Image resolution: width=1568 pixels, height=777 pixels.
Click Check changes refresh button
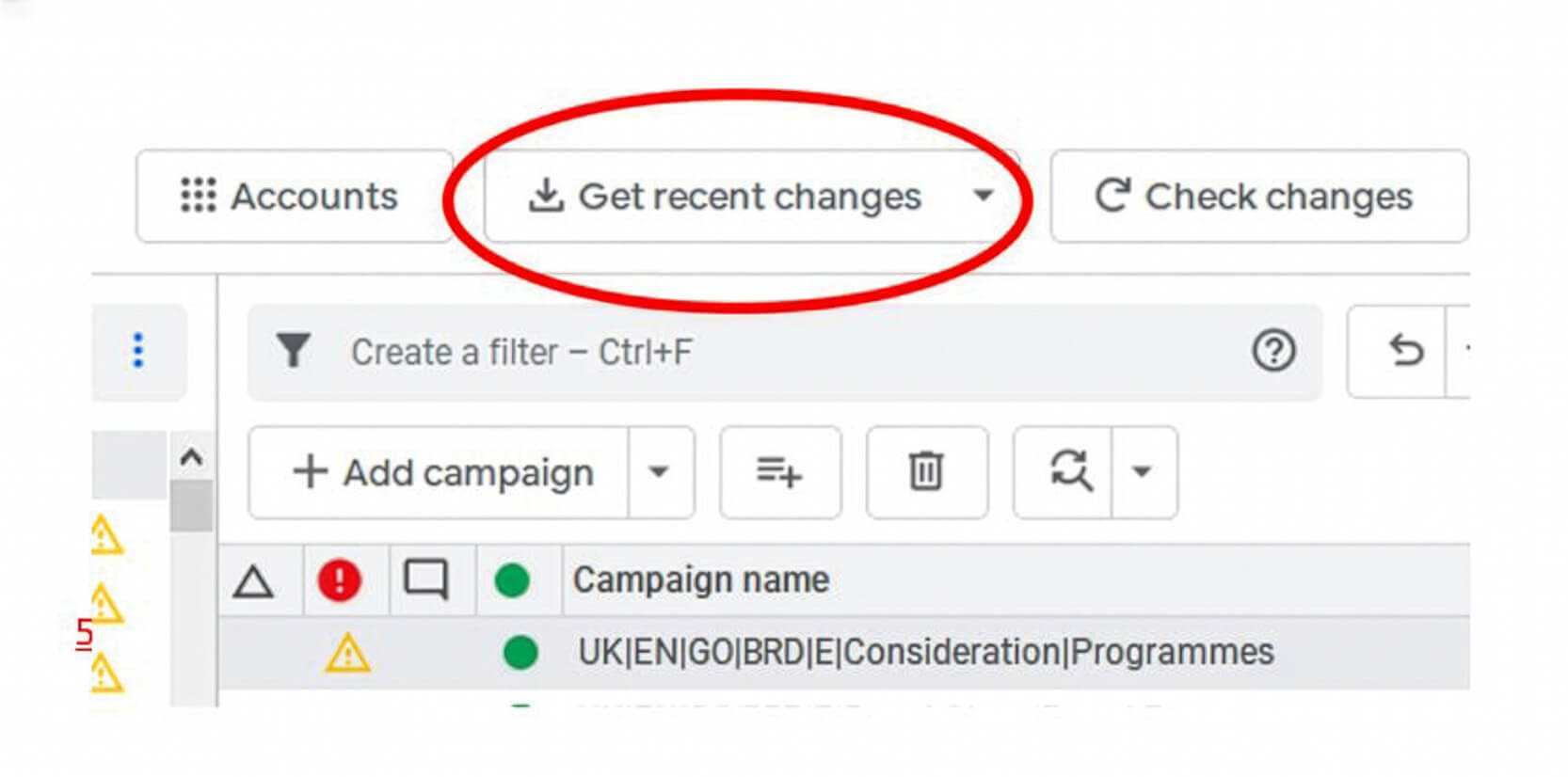click(x=1257, y=197)
